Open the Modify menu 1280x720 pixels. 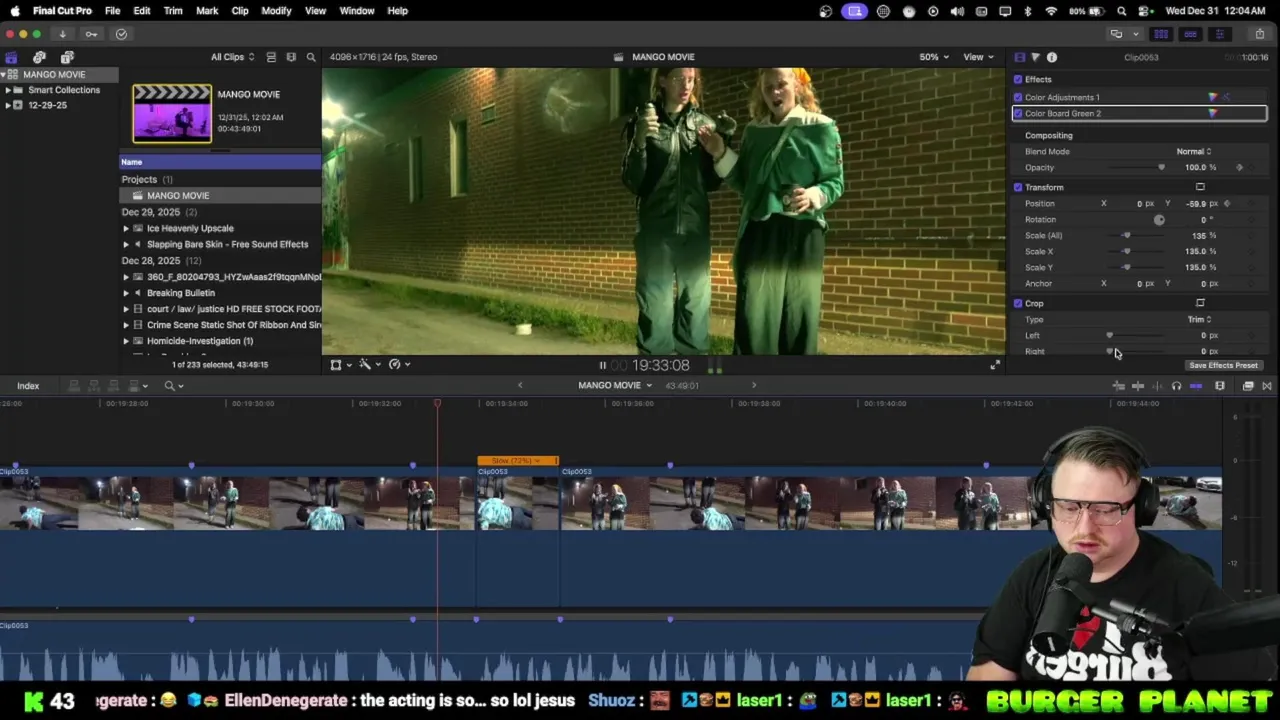pyautogui.click(x=276, y=11)
